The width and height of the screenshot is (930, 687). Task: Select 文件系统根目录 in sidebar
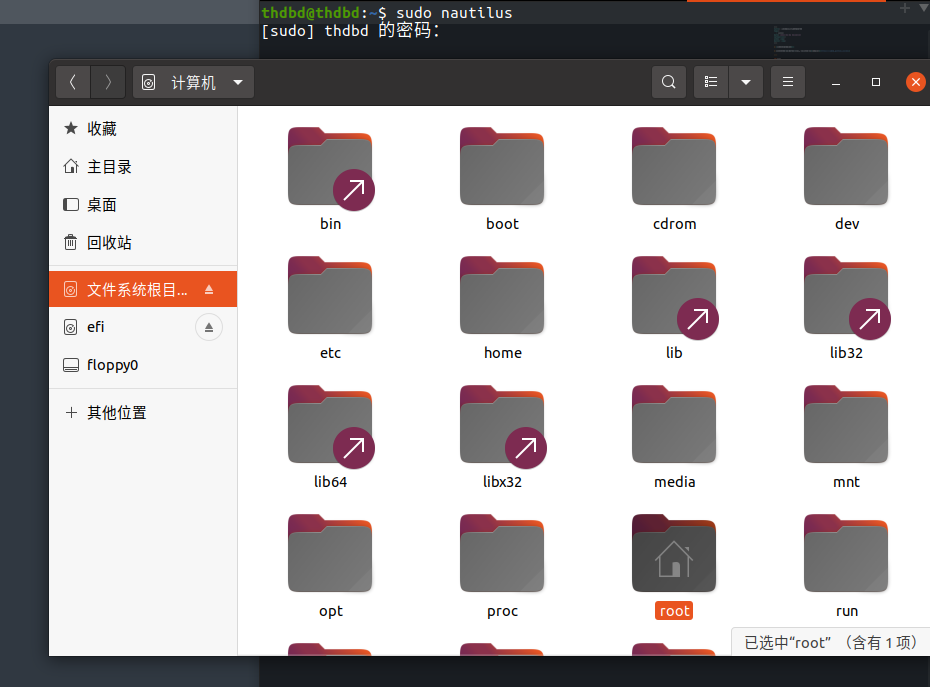point(143,290)
